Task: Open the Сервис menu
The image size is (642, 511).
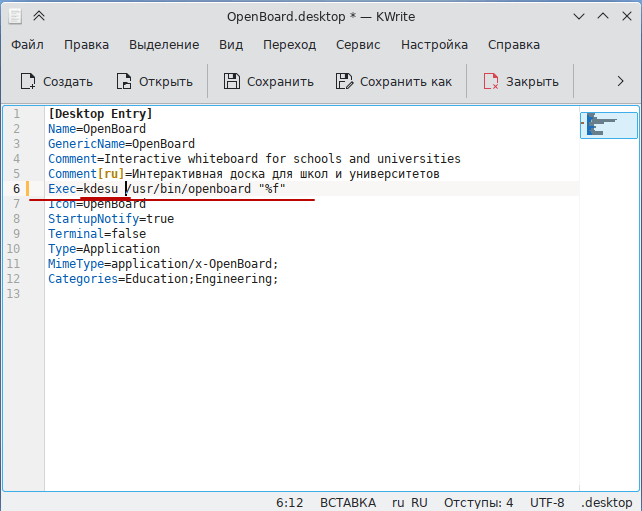Action: [358, 45]
